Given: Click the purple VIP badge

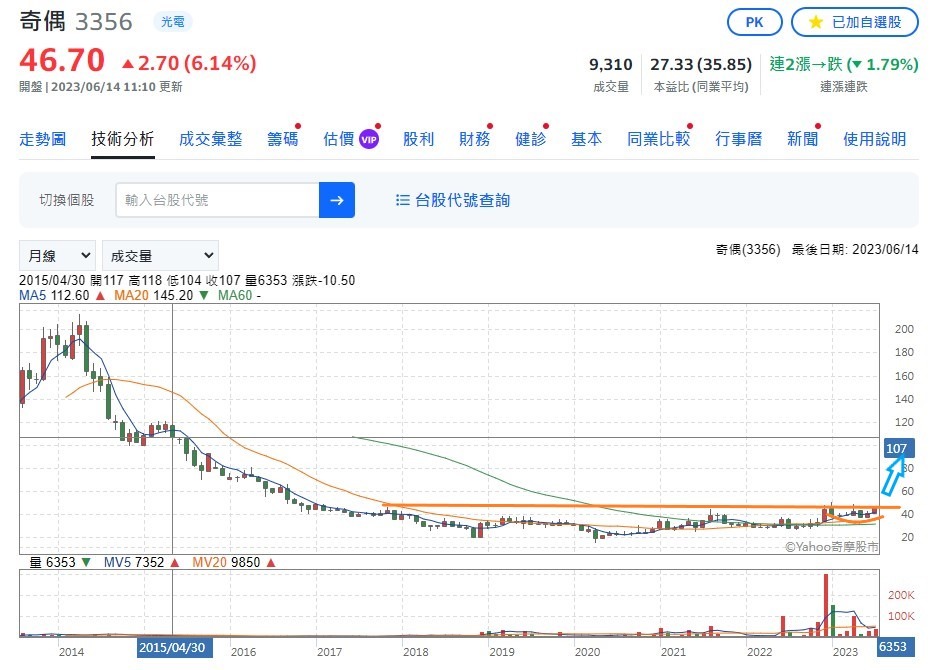Looking at the screenshot, I should [369, 139].
